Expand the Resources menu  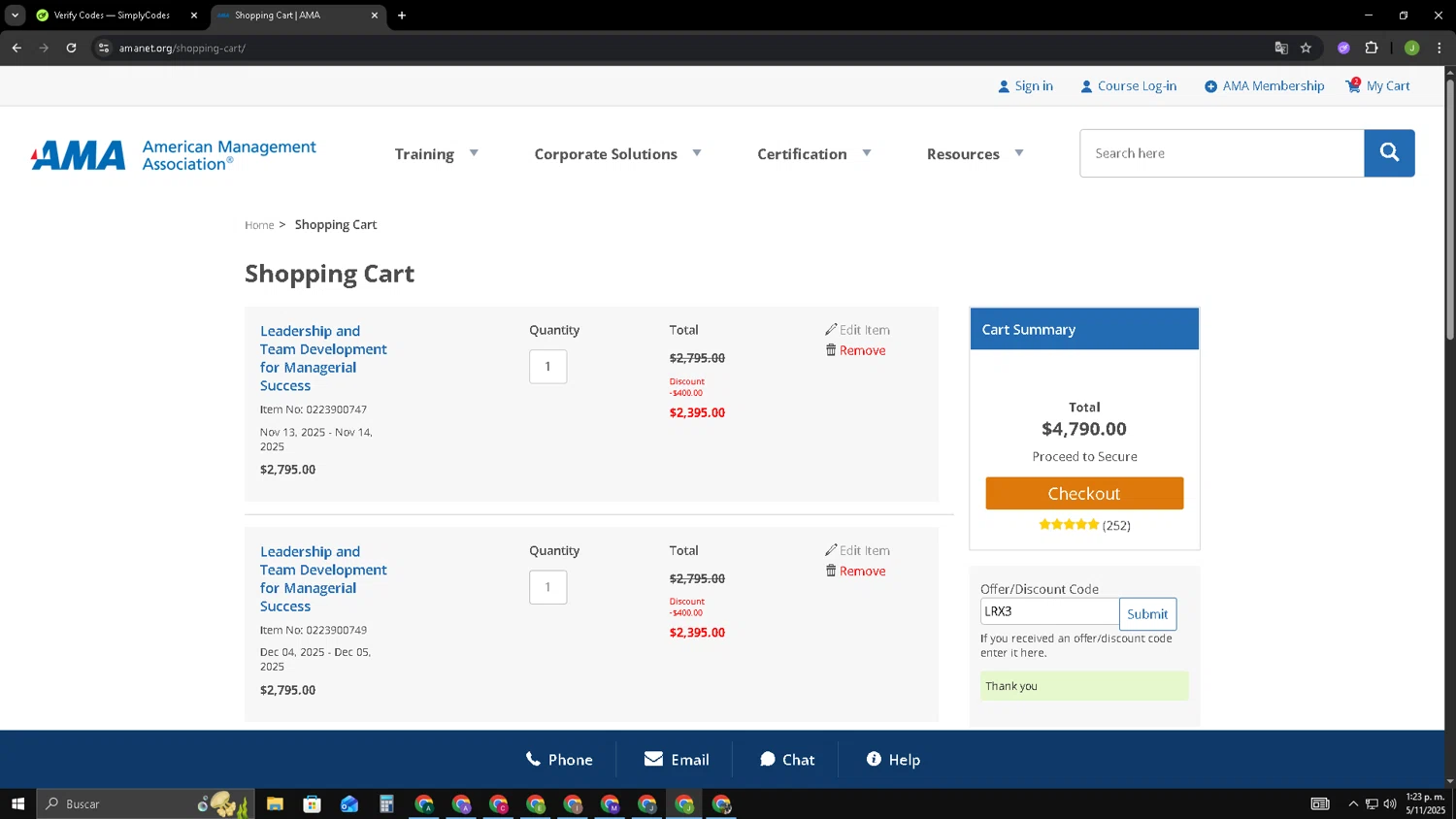point(975,153)
